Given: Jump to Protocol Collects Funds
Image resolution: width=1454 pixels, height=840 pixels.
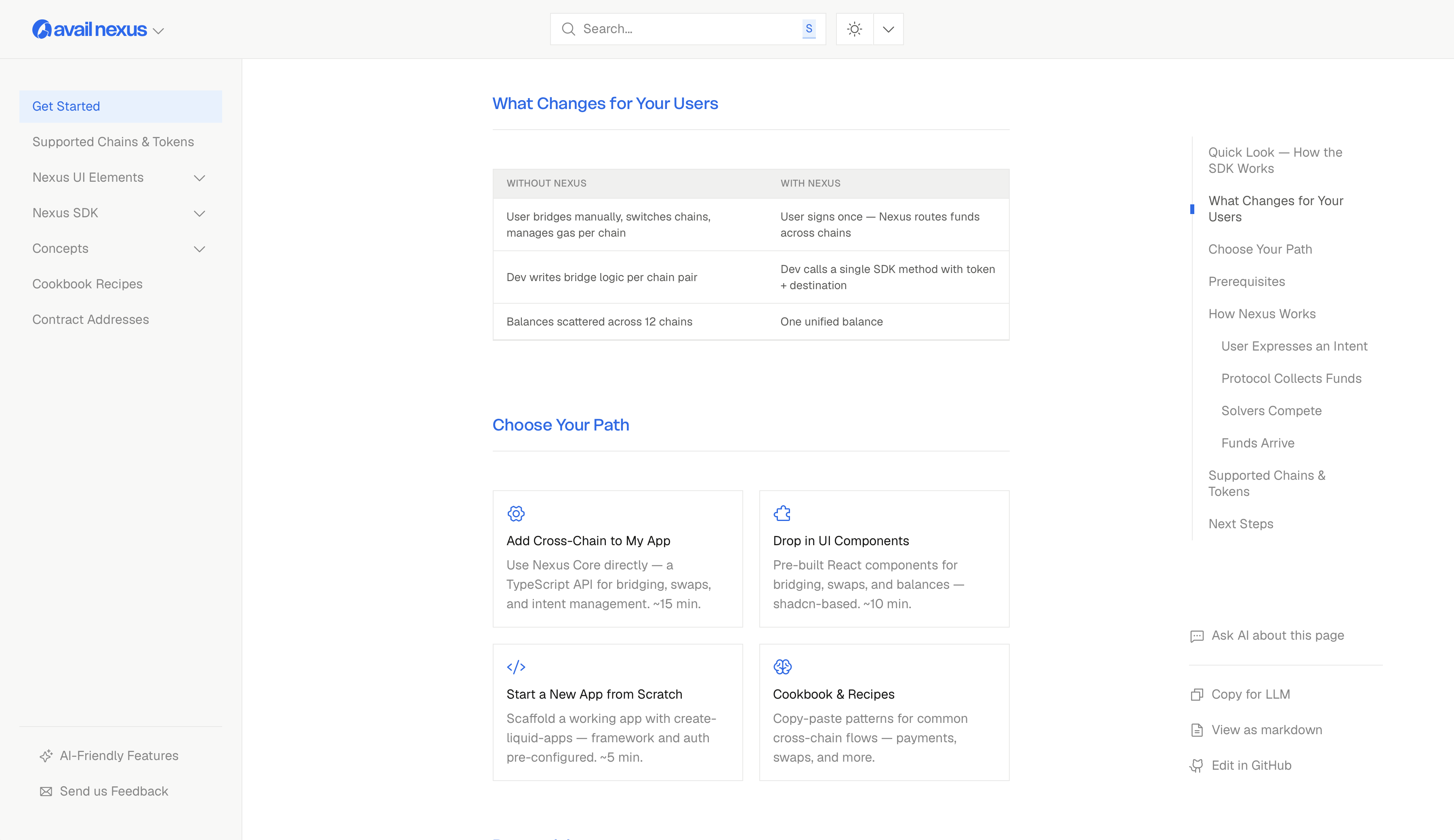Looking at the screenshot, I should click(x=1291, y=378).
